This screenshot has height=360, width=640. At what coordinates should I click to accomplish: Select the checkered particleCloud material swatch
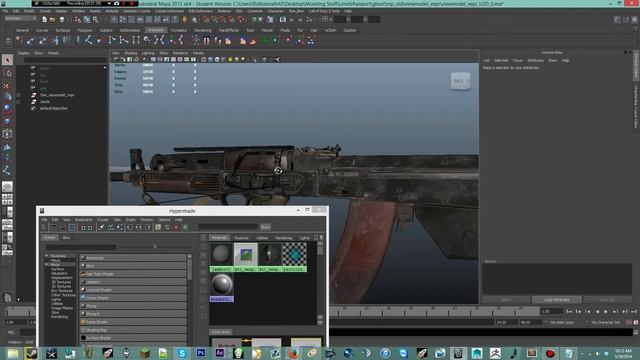294,258
